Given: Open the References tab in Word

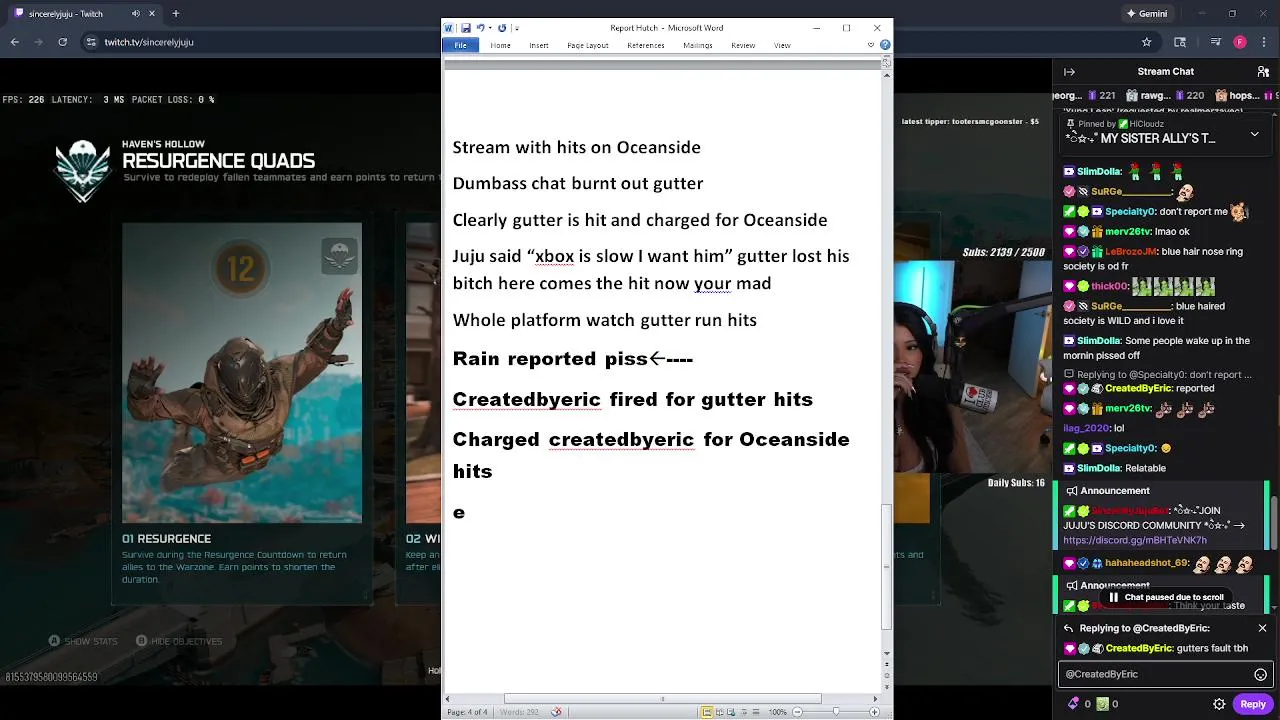Looking at the screenshot, I should click(645, 45).
